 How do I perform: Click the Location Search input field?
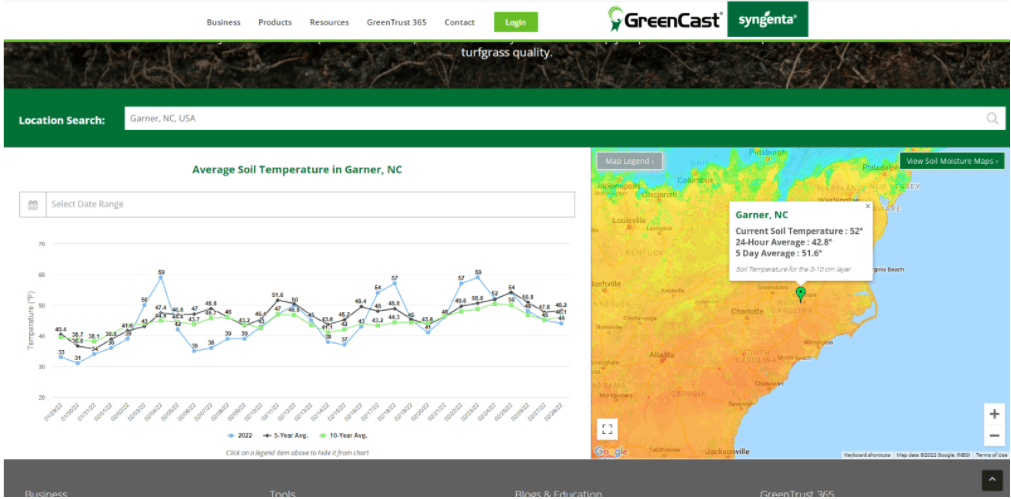(550, 119)
